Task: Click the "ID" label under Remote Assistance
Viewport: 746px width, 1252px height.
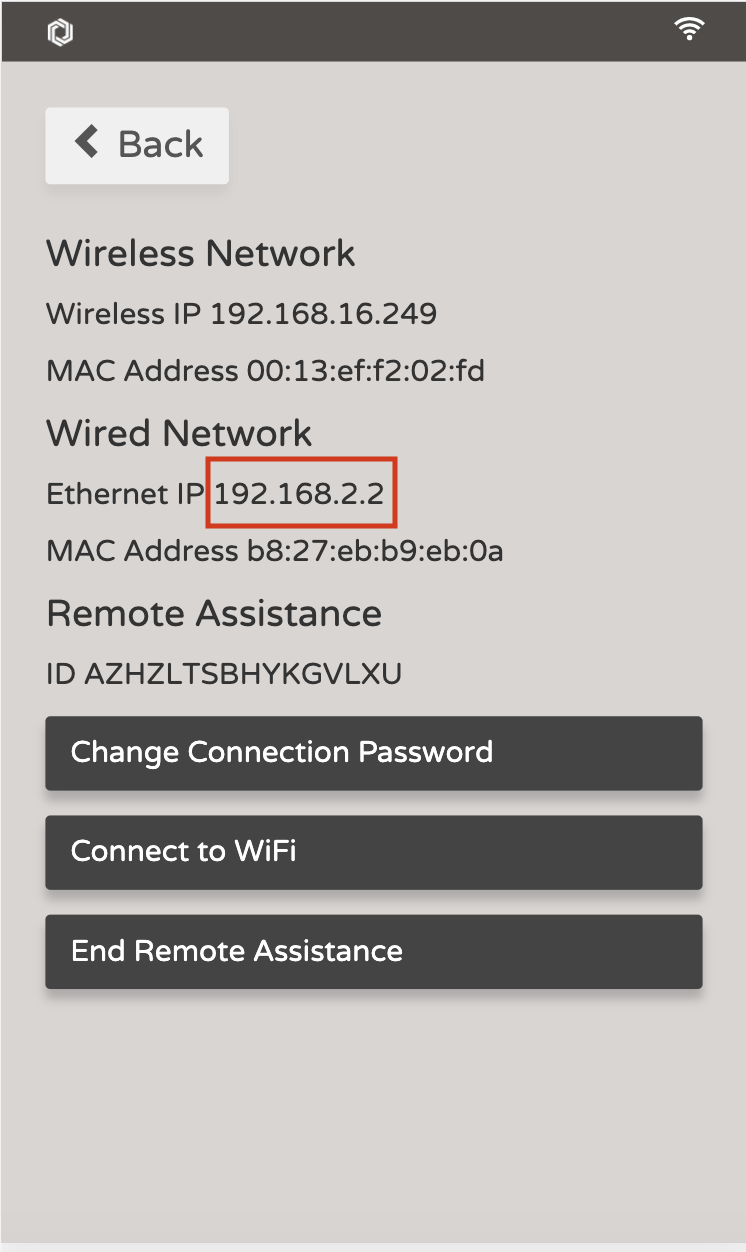Action: [61, 674]
